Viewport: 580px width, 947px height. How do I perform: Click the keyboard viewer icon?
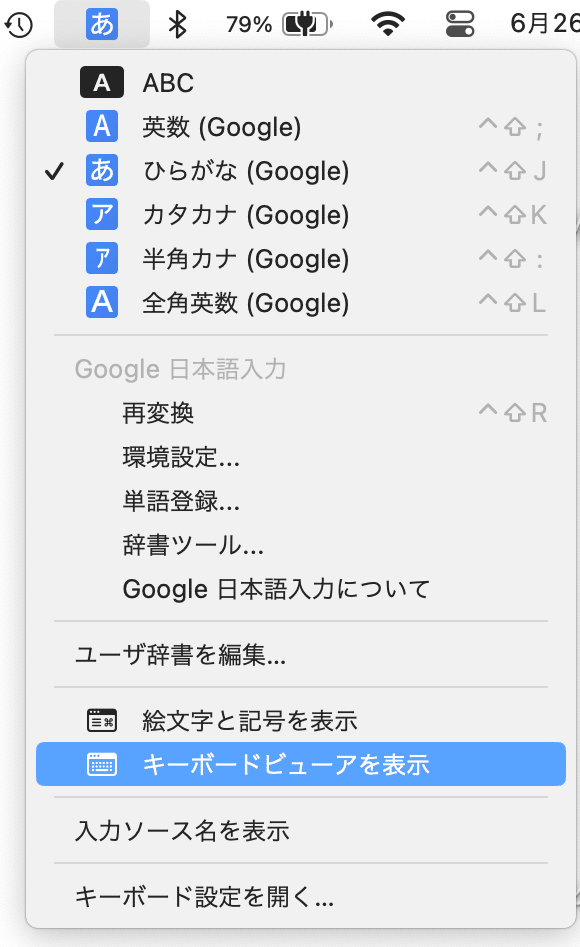[102, 765]
